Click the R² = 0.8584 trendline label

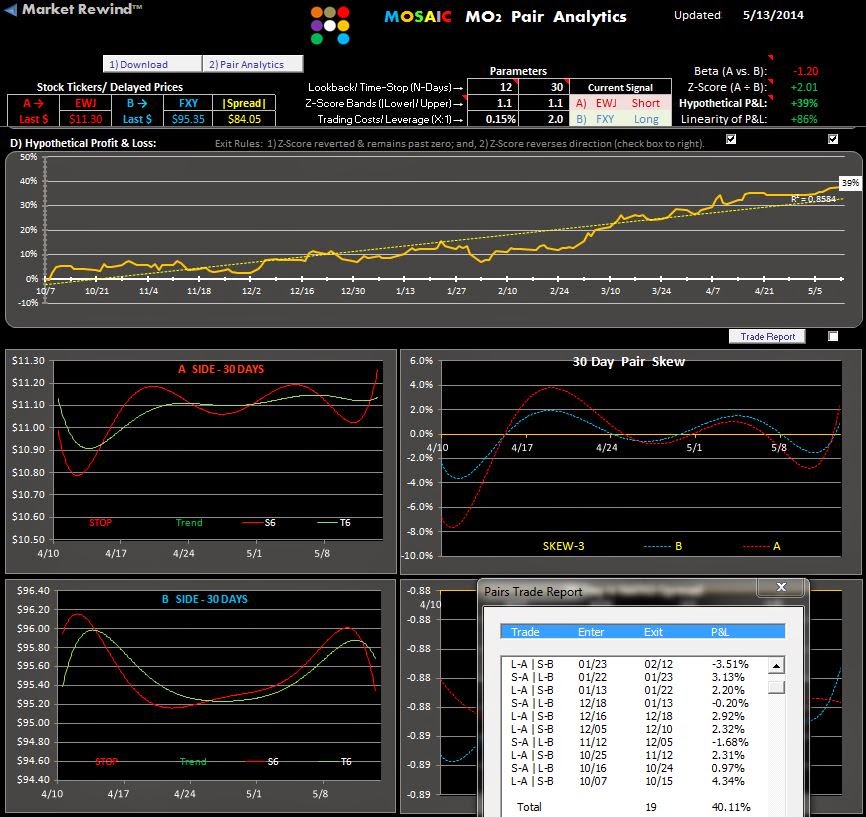pos(813,199)
